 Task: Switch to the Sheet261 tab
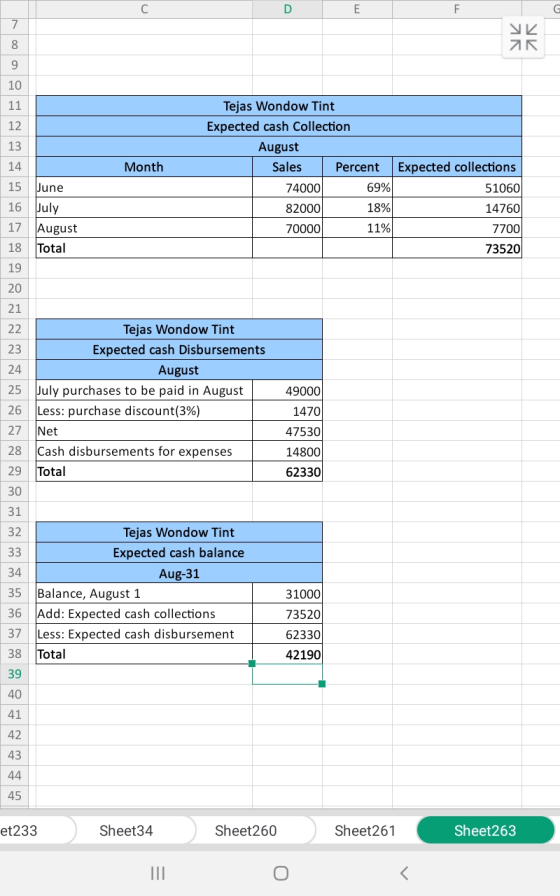pos(365,830)
